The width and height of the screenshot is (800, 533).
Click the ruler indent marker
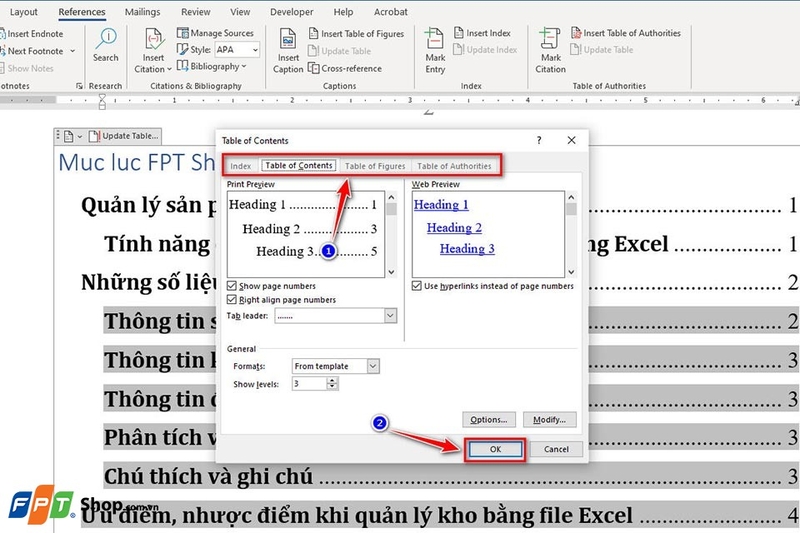102,101
